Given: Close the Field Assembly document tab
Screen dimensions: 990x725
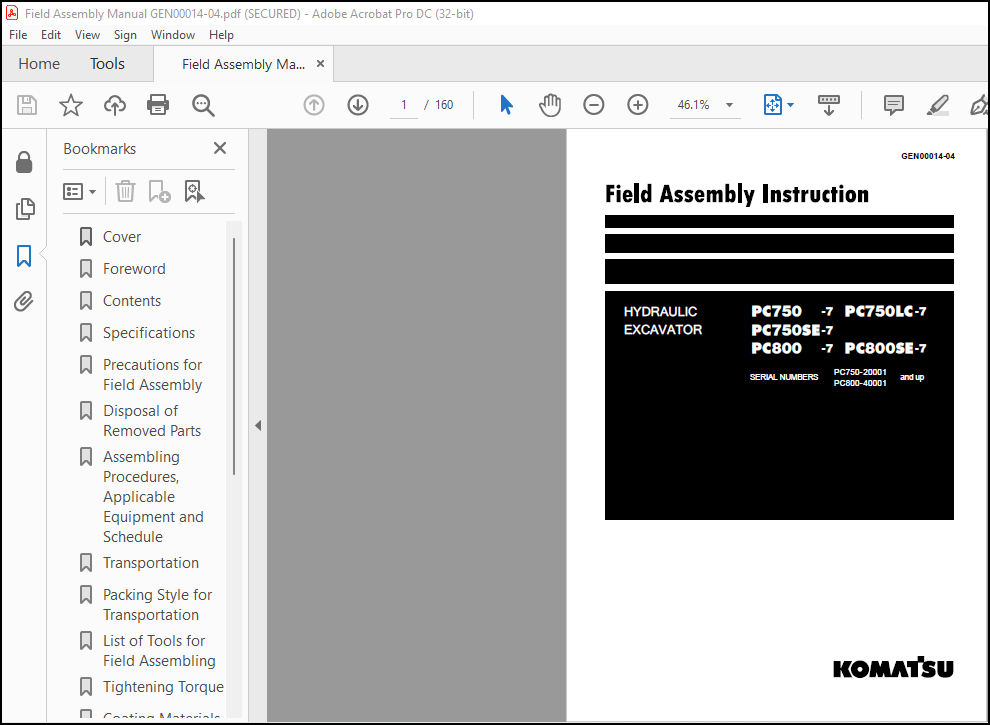Looking at the screenshot, I should (320, 64).
